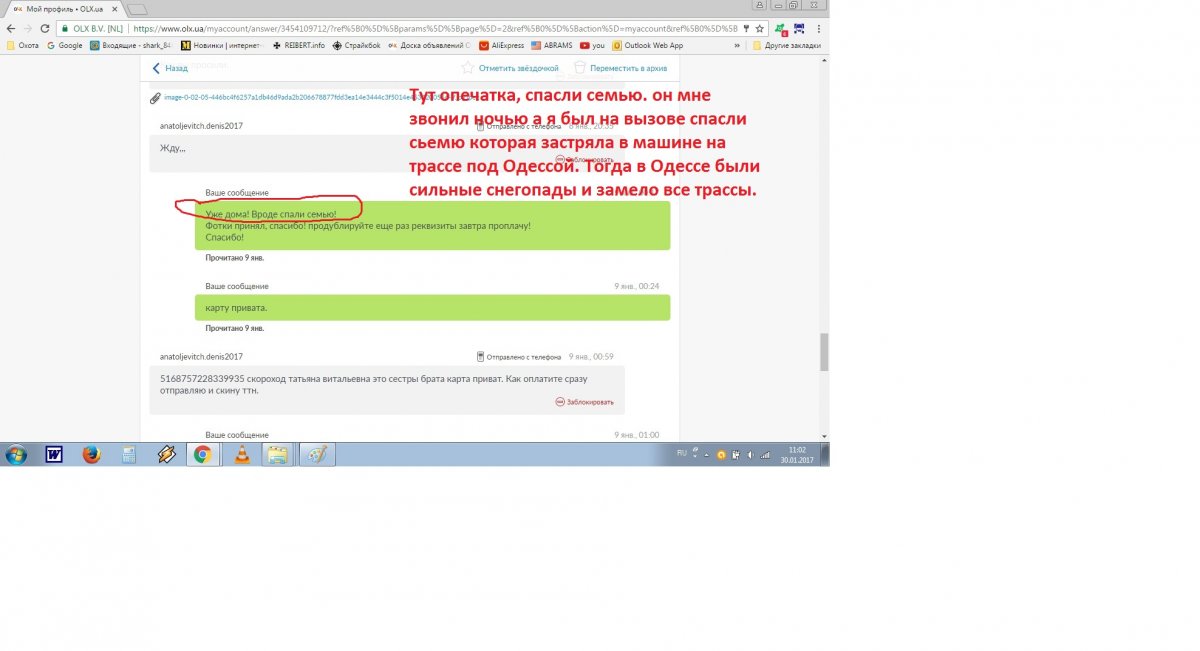Open Доска объявлений OLX bookmark
This screenshot has width=1200, height=651.
(x=430, y=45)
